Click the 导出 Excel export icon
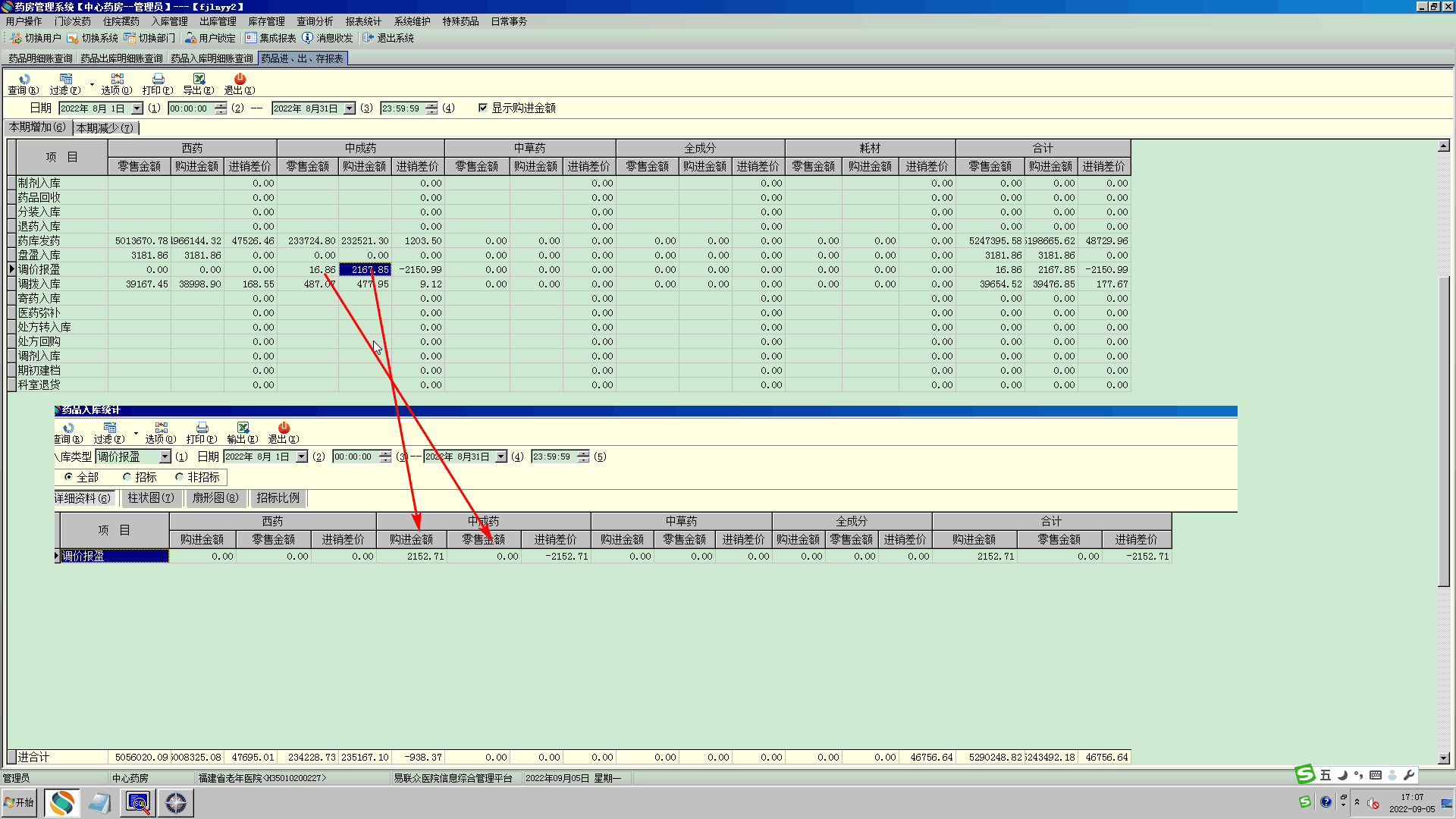The width and height of the screenshot is (1456, 819). 199,80
